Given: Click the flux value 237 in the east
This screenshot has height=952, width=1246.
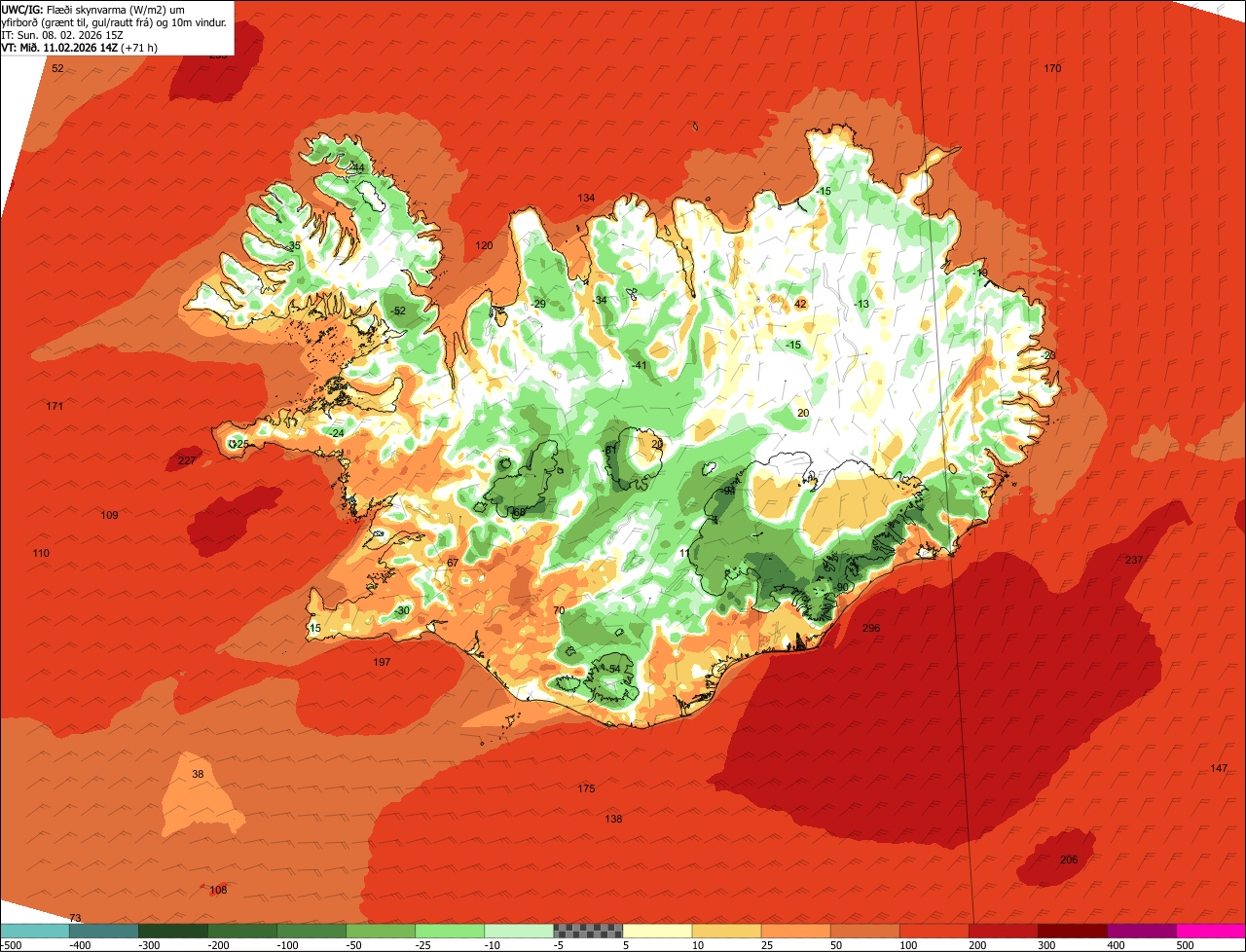Looking at the screenshot, I should 1134,560.
